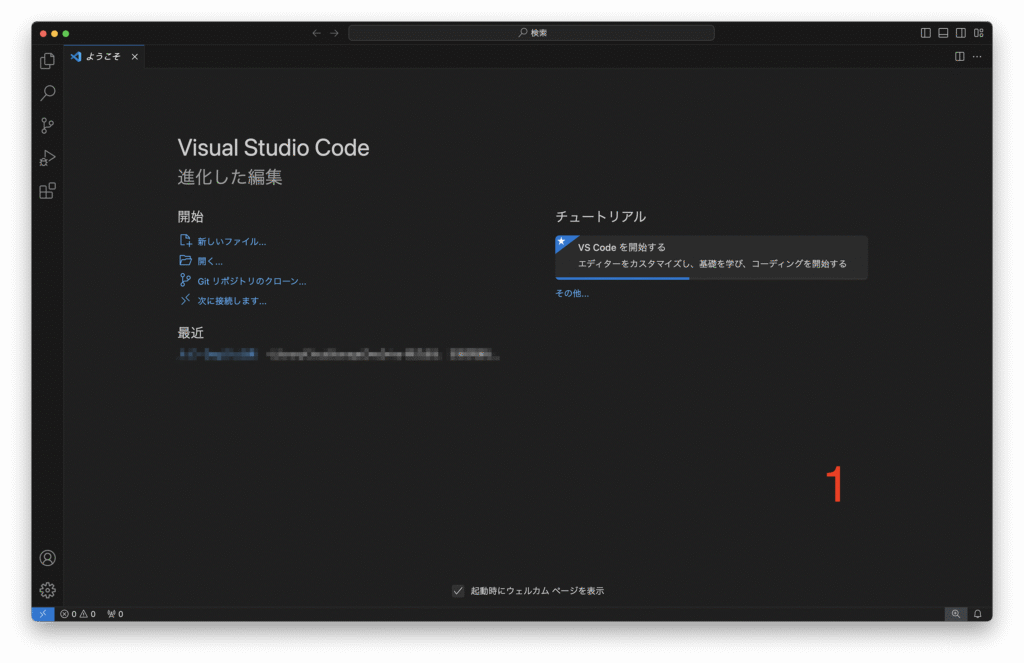Click the branch icon beside Git リポジトリ
Screen dimensions: 1024x663
[x=185, y=280]
